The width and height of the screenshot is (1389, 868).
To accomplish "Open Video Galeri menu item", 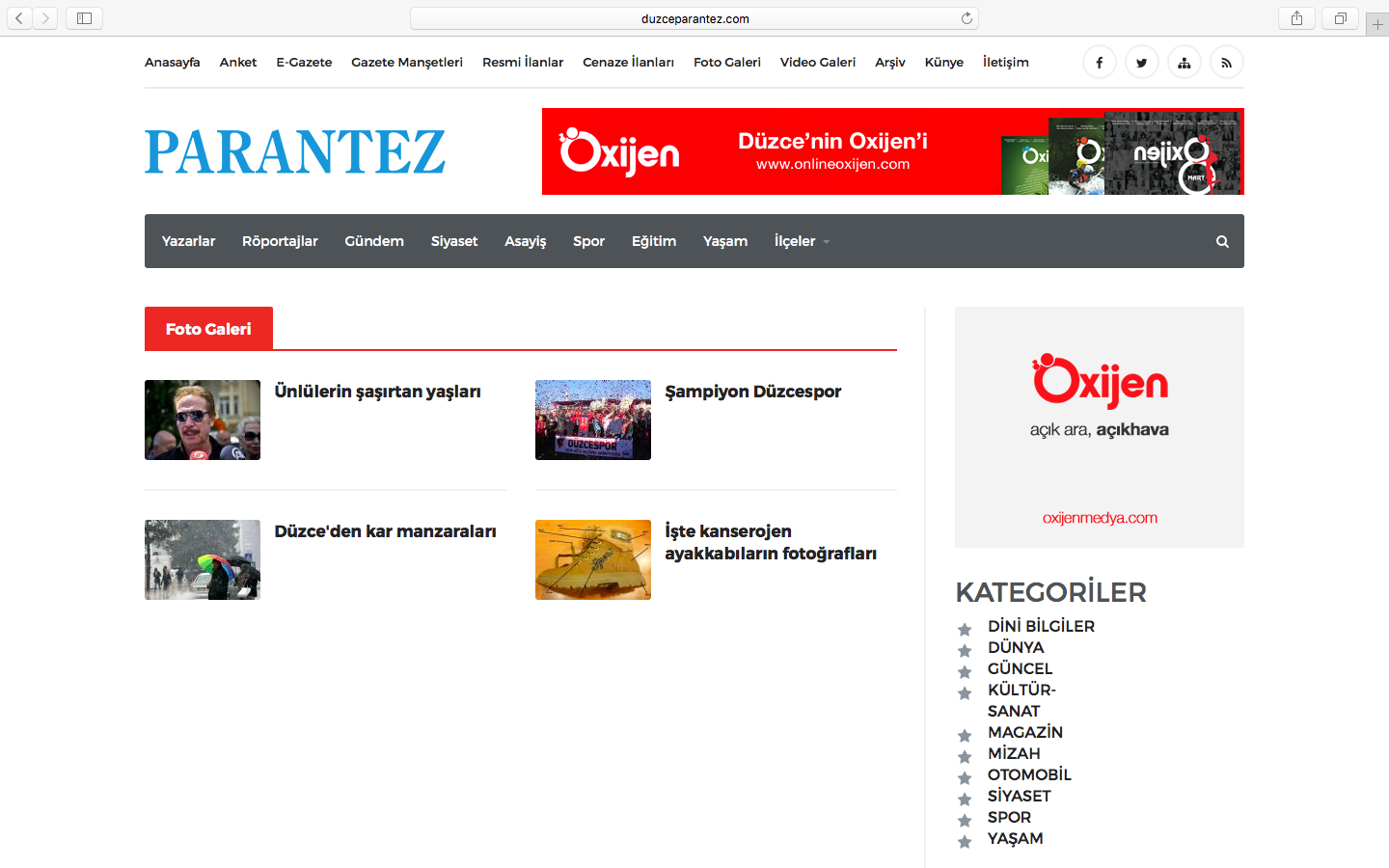I will 818,63.
